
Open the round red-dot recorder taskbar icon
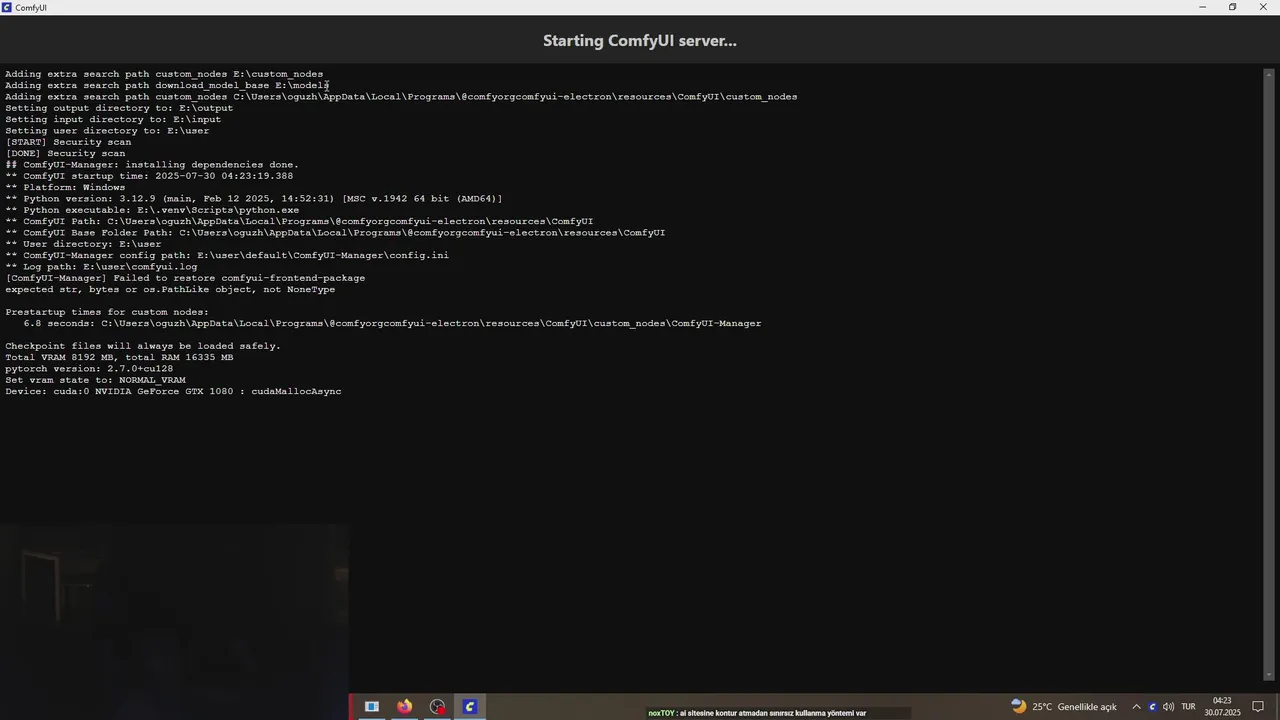click(437, 706)
